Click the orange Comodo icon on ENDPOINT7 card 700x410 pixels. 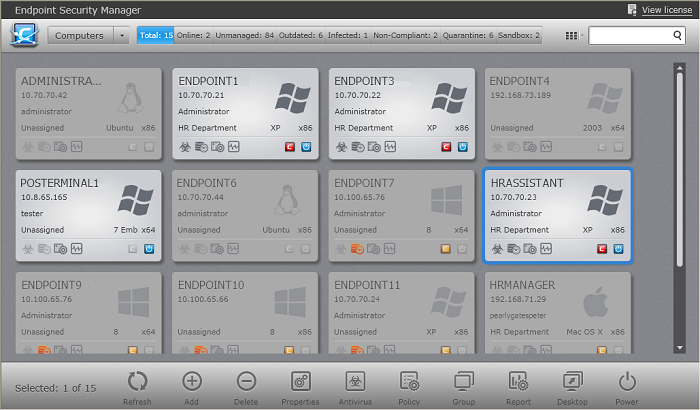tap(446, 249)
